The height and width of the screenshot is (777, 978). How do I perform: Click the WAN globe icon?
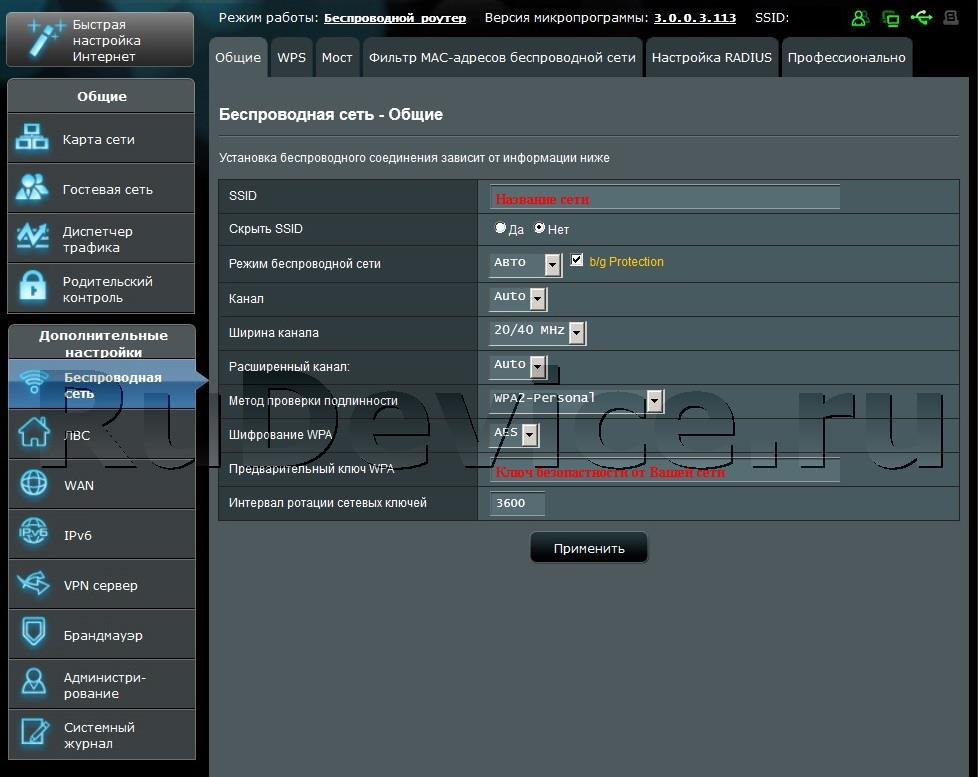34,483
